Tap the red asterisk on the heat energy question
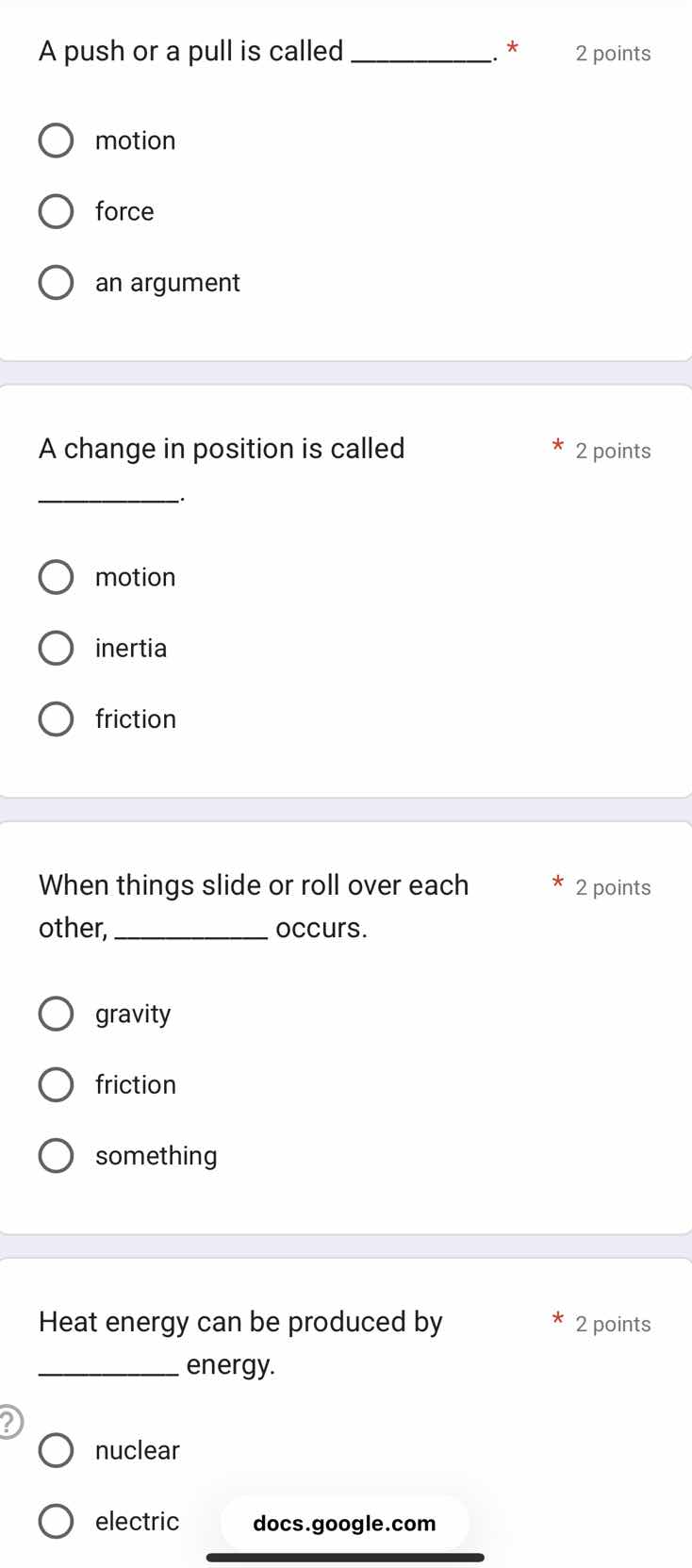Viewport: 692px width, 1568px height. [557, 1320]
